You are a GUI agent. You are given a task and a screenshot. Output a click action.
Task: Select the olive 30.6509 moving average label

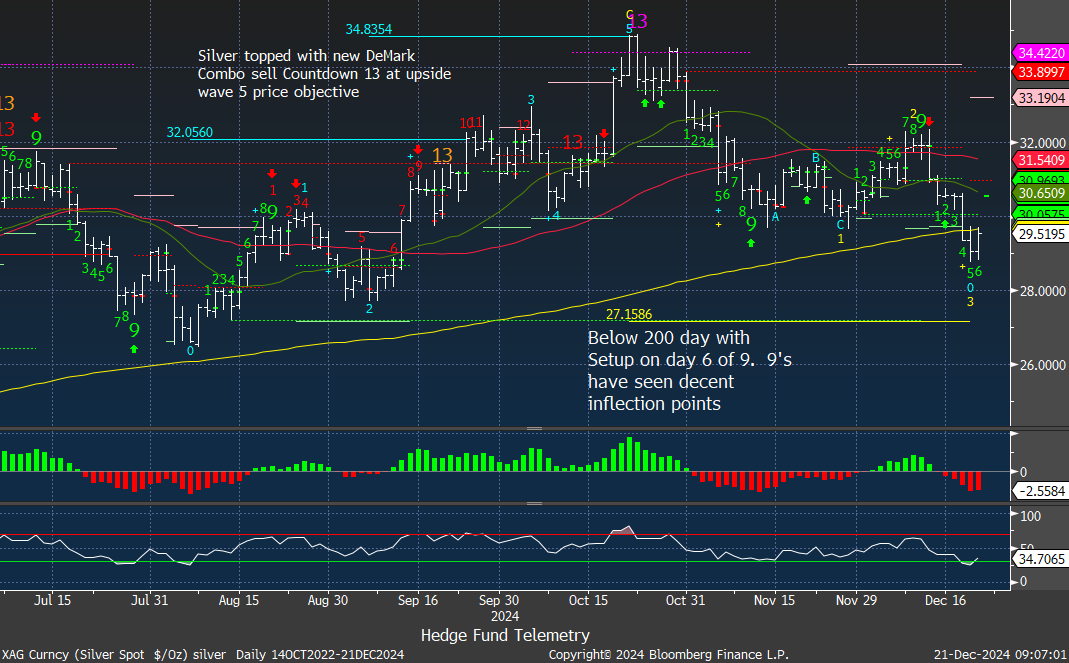click(1040, 194)
